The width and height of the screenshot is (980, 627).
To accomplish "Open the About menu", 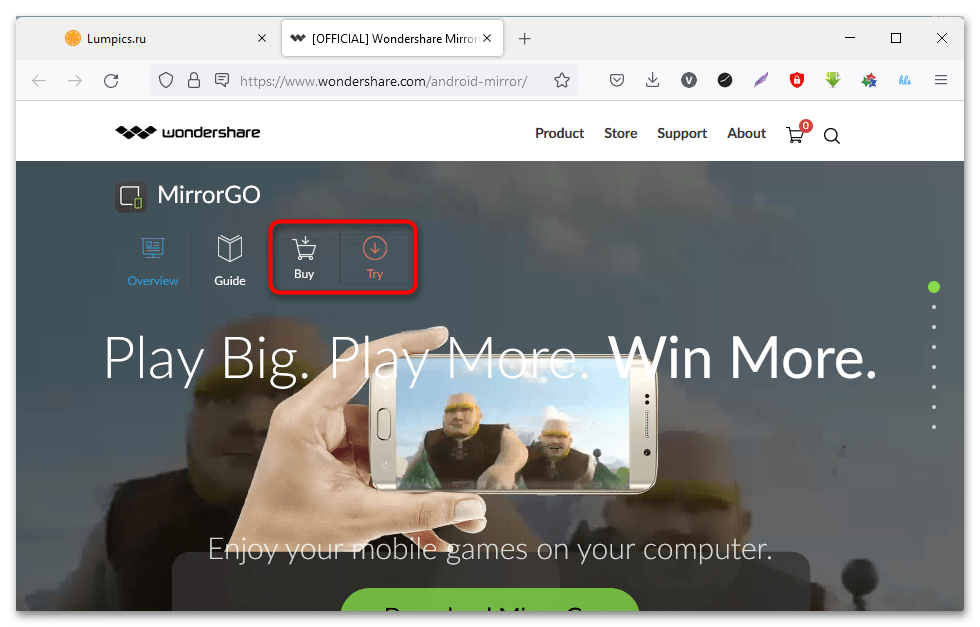I will pyautogui.click(x=746, y=133).
